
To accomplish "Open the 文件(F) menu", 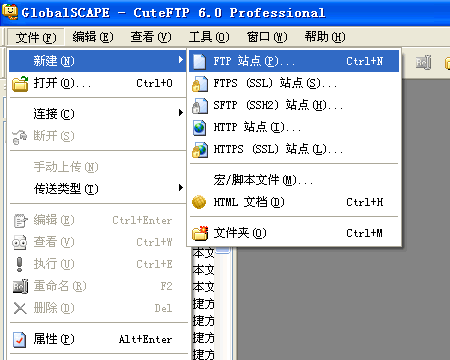I will [x=36, y=37].
